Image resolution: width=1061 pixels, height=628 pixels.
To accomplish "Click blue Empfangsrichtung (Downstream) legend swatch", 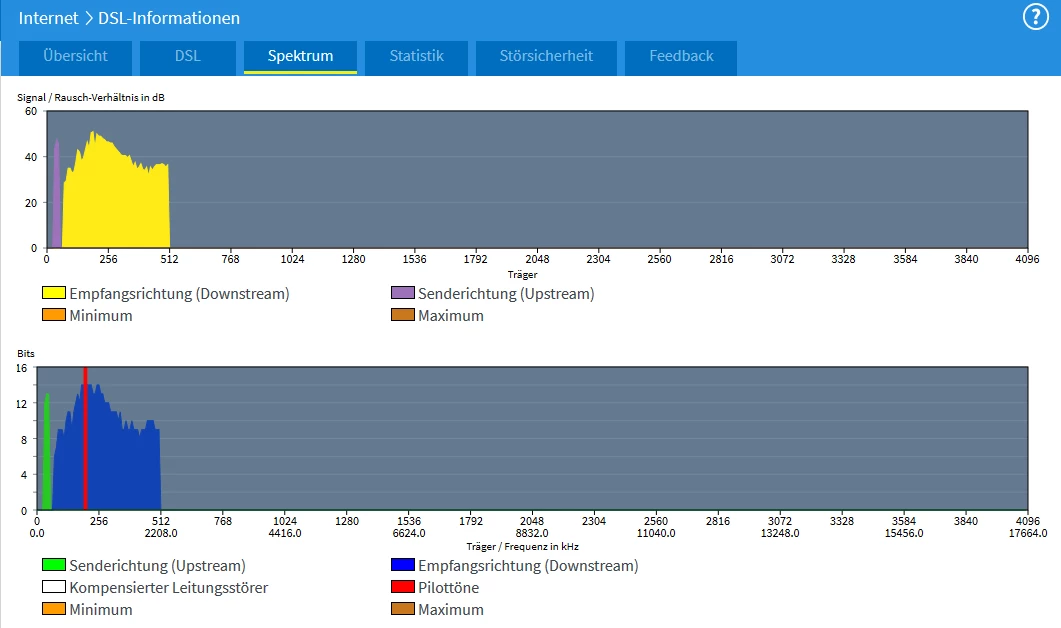I will point(402,566).
